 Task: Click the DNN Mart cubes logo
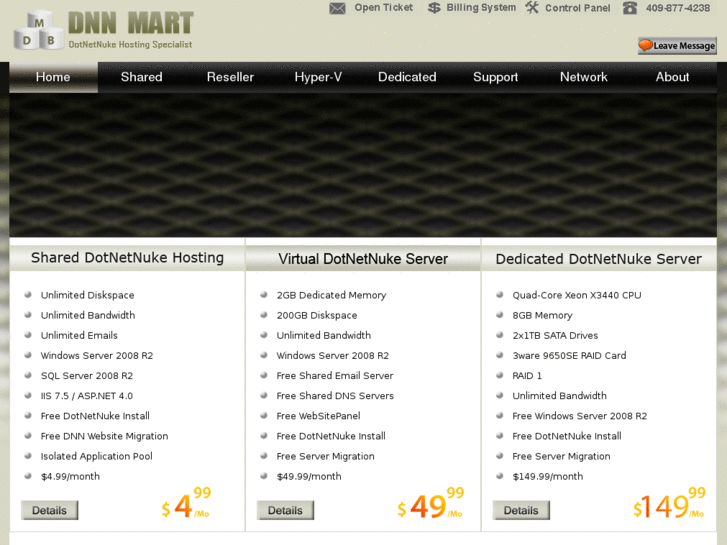pos(39,31)
